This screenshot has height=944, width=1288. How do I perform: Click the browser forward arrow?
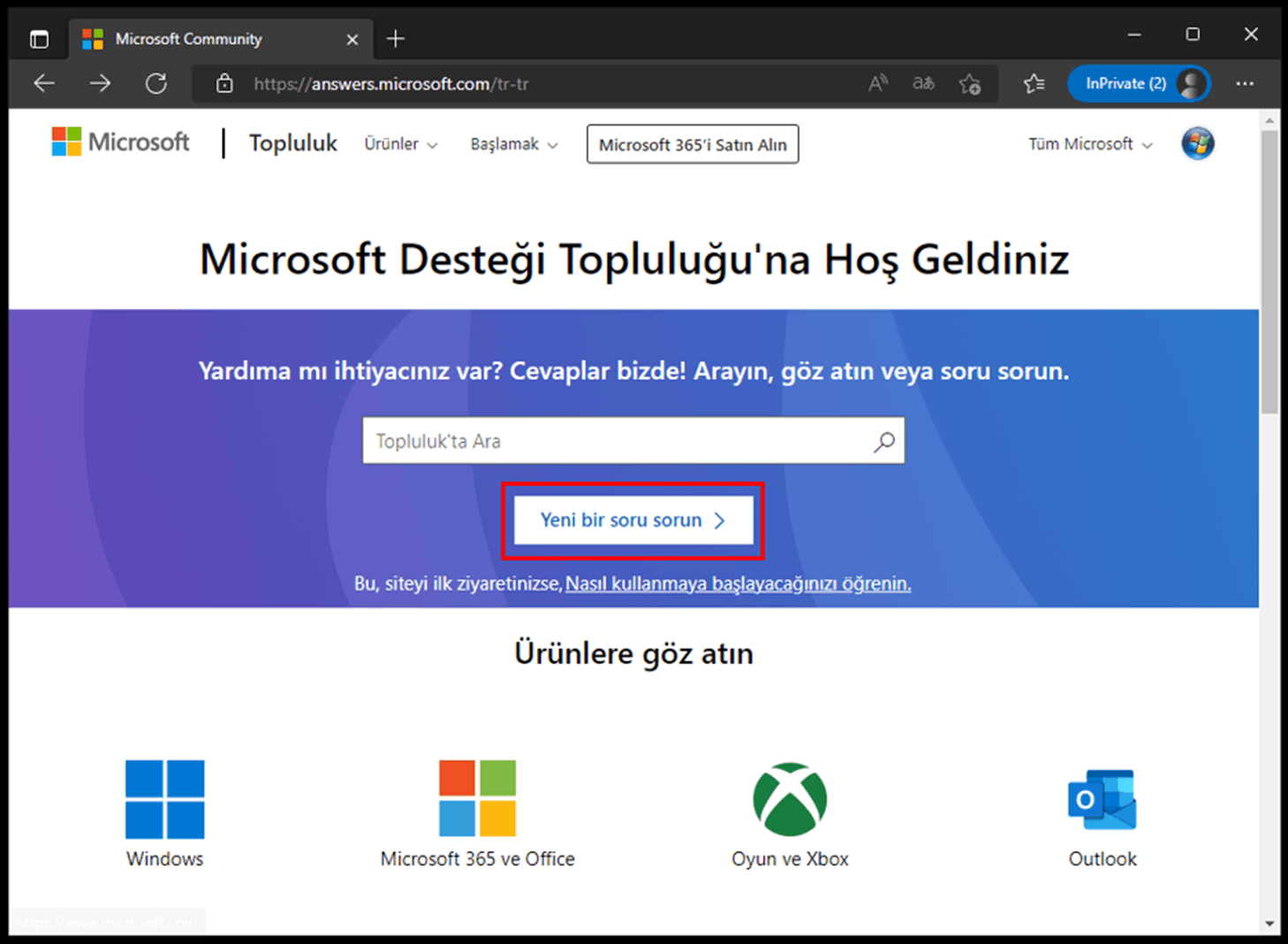coord(100,84)
